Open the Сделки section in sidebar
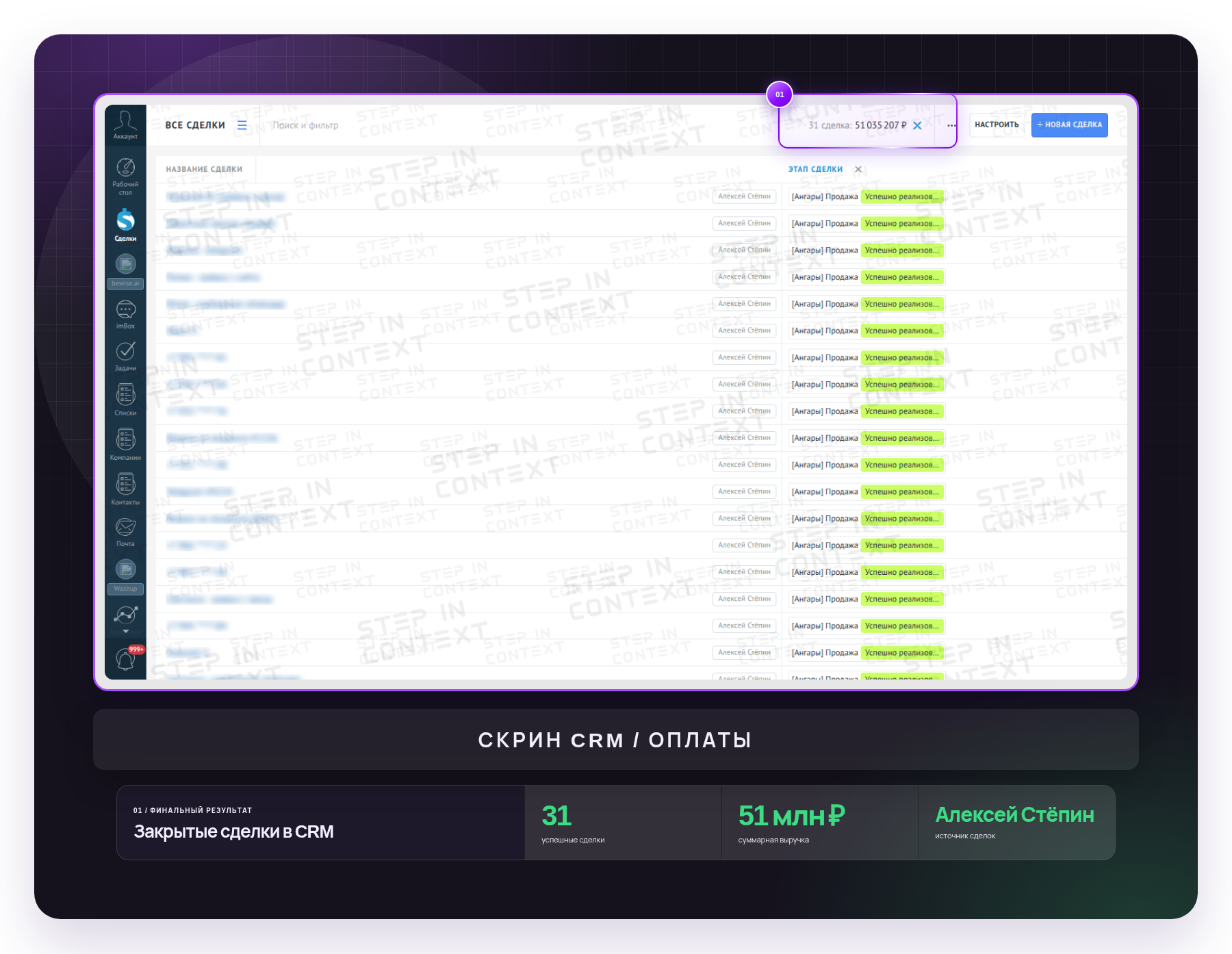This screenshot has width=1232, height=954. [125, 225]
